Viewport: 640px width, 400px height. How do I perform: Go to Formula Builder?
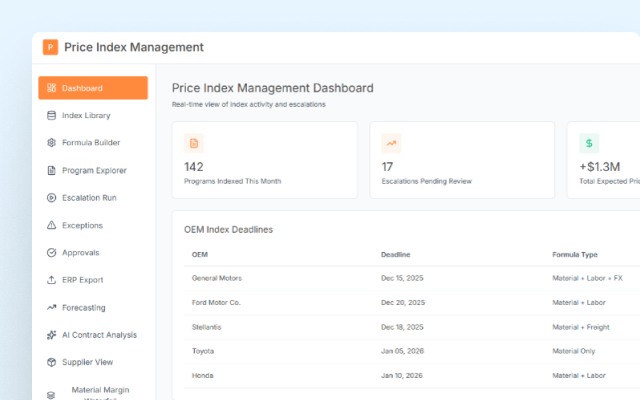coord(93,142)
